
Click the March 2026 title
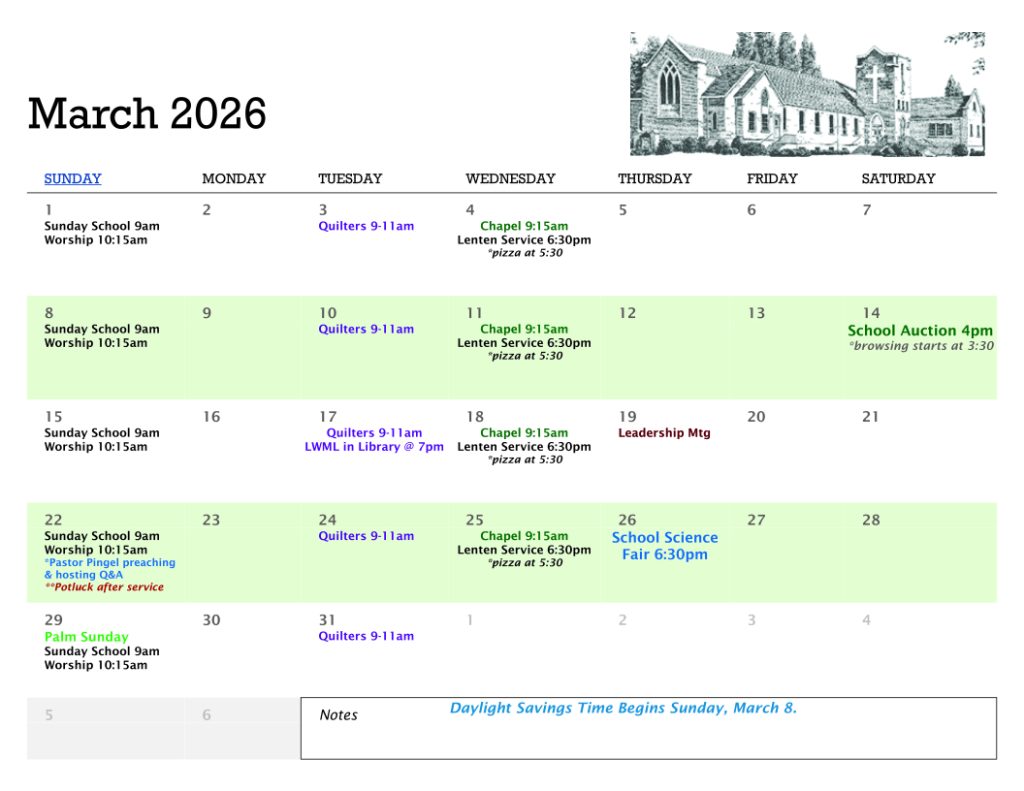tap(147, 114)
